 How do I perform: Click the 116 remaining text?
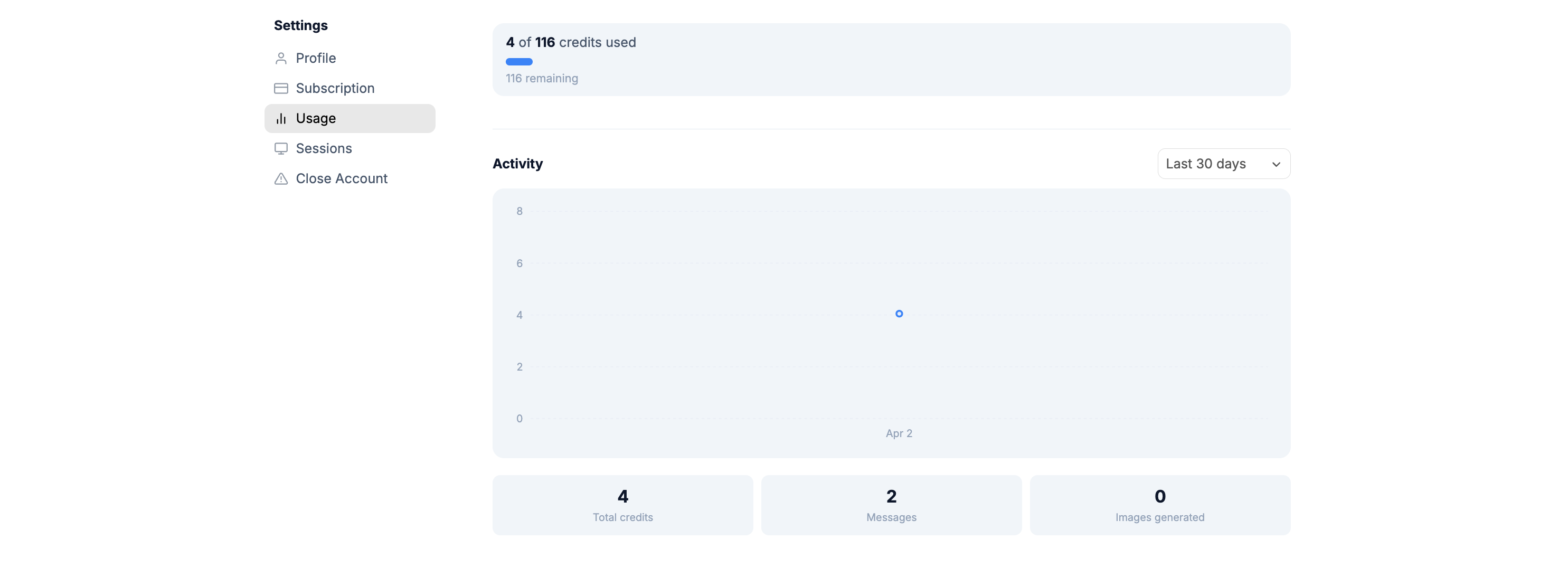(542, 78)
